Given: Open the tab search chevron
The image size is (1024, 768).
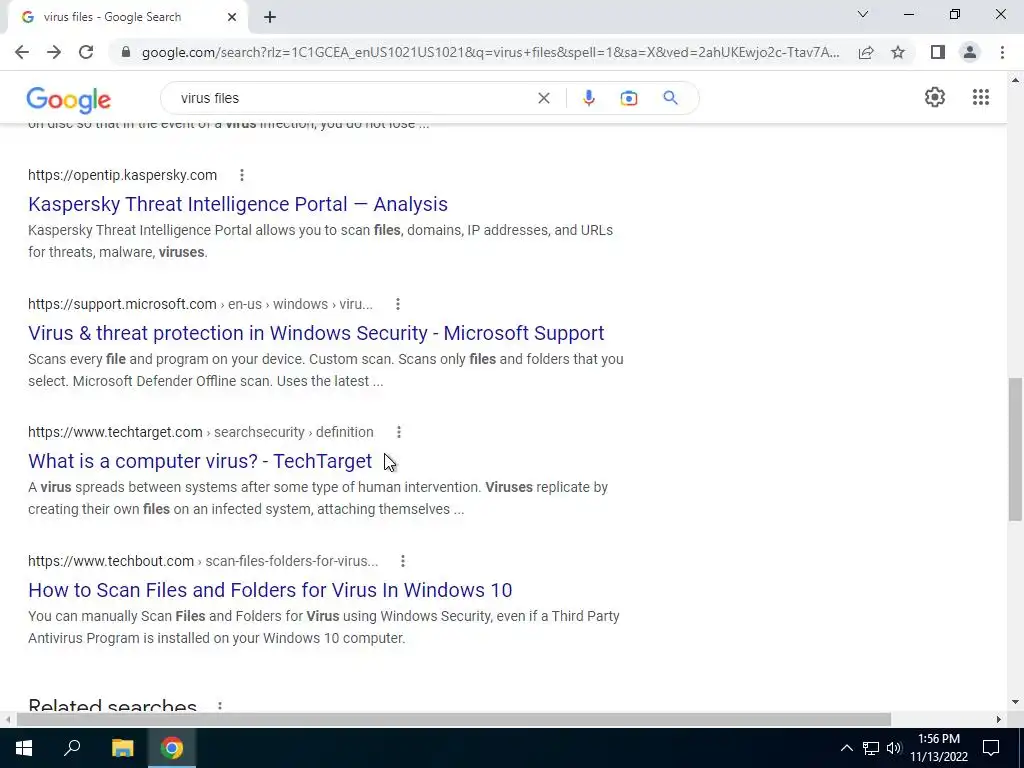Looking at the screenshot, I should point(863,14).
